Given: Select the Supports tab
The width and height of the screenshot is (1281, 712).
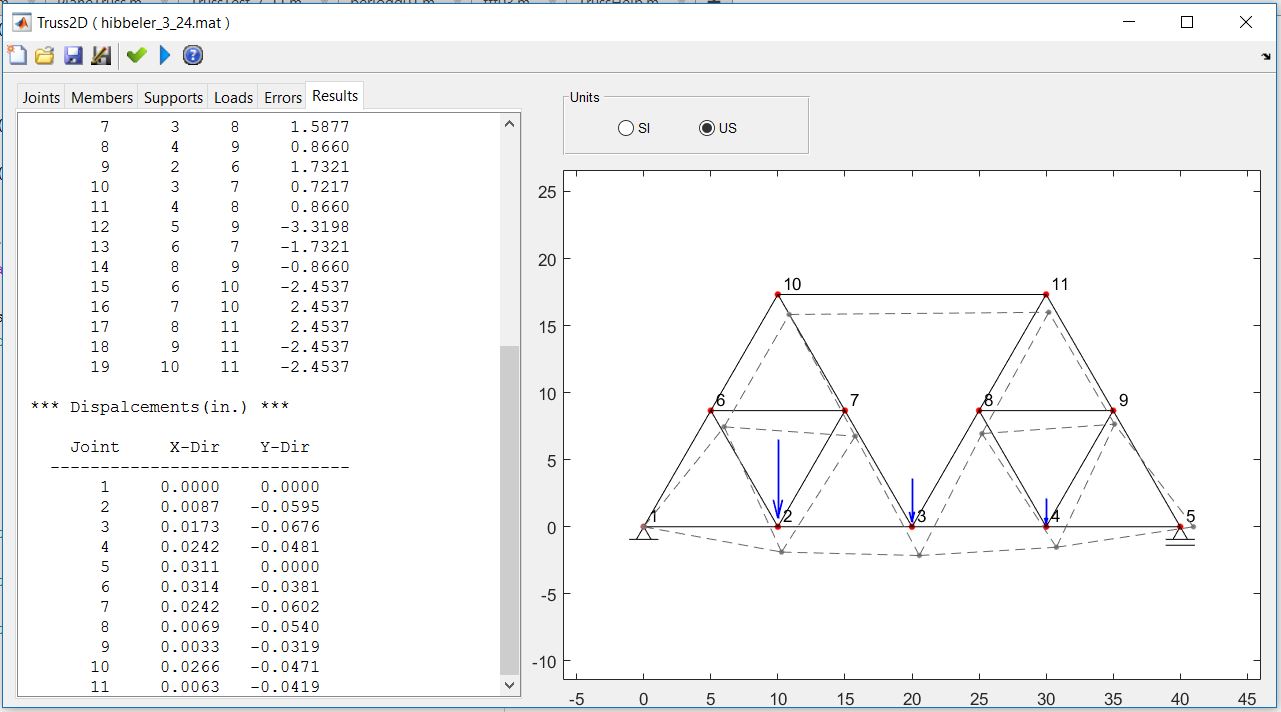Looking at the screenshot, I should tap(172, 95).
